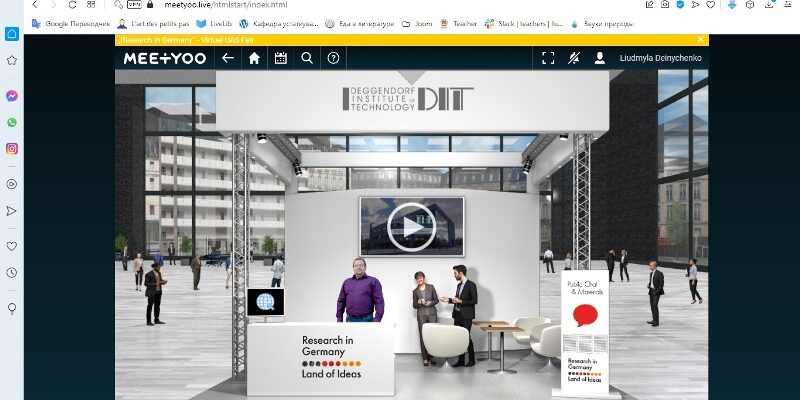
Task: Open history clock icon in sidebar
Action: (12, 272)
